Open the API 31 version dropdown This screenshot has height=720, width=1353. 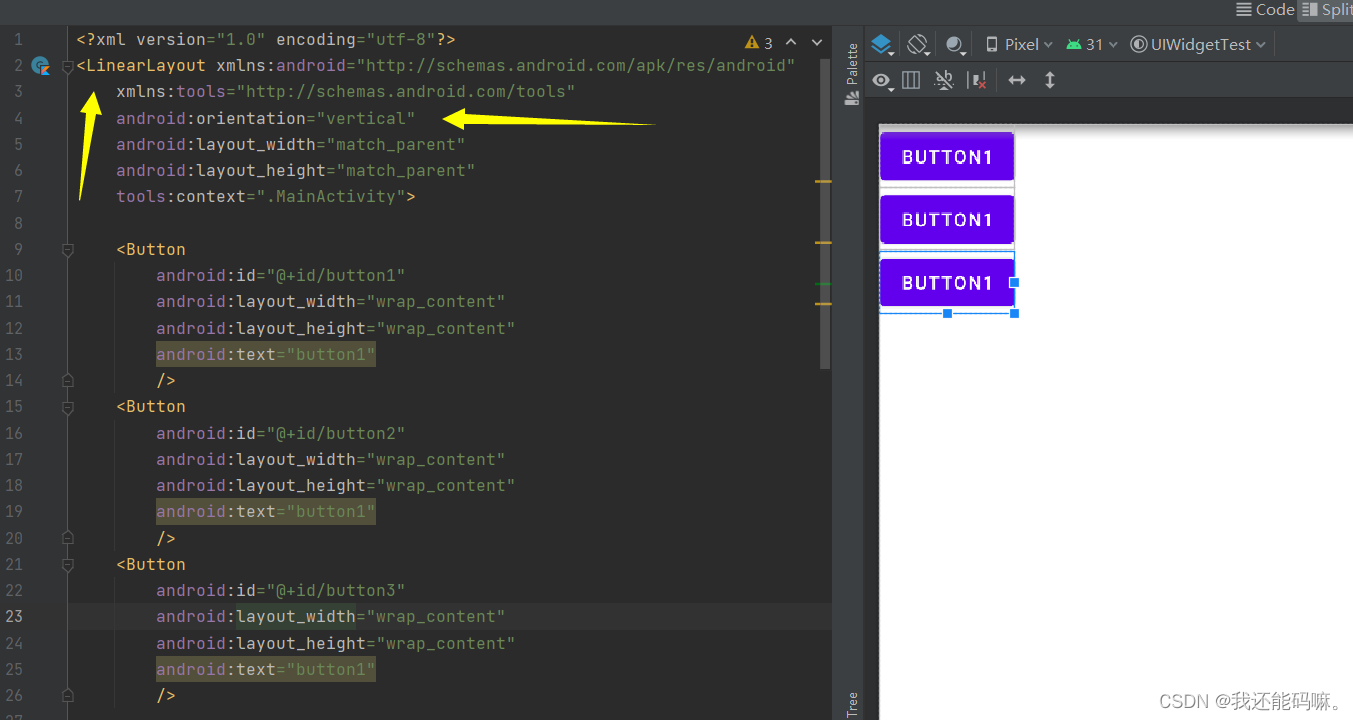point(1092,44)
